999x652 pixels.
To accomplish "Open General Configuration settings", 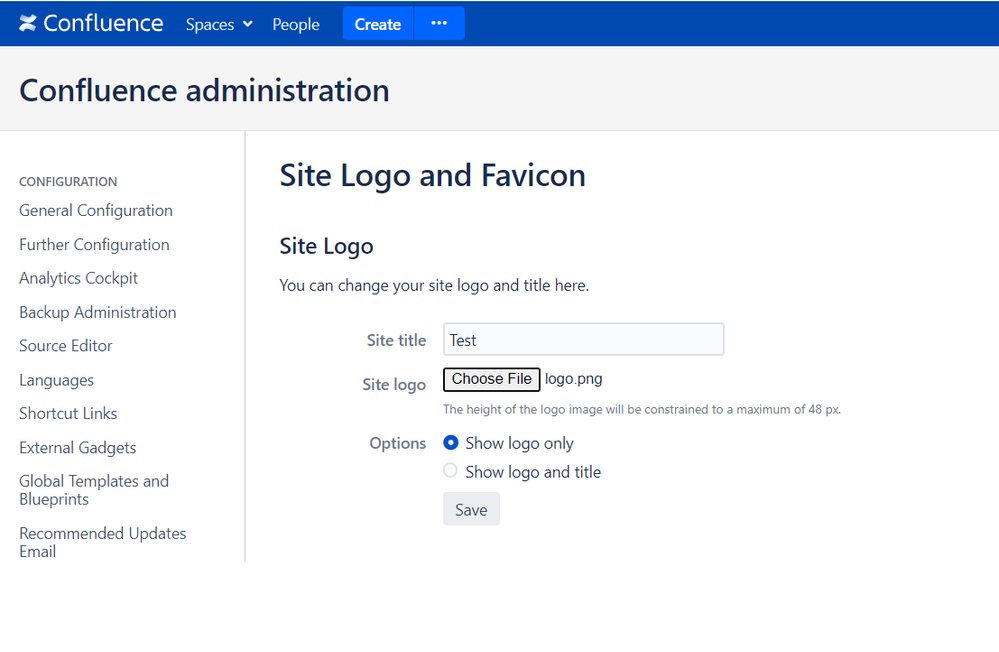I will click(x=96, y=210).
